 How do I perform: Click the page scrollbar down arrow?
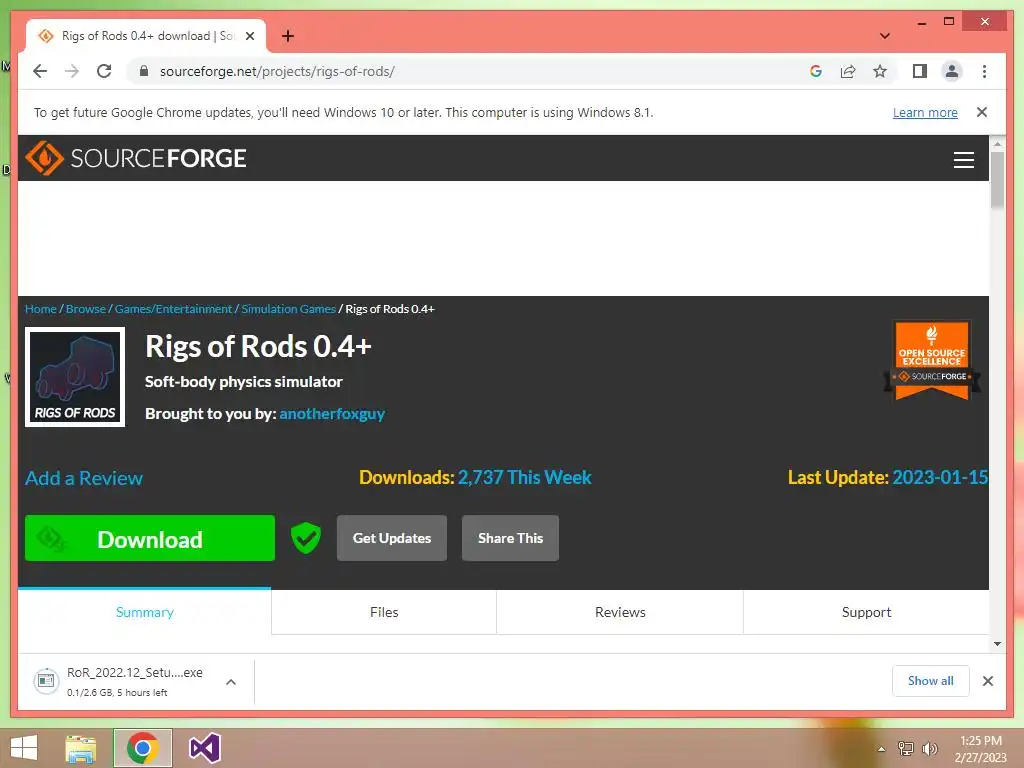coord(997,644)
